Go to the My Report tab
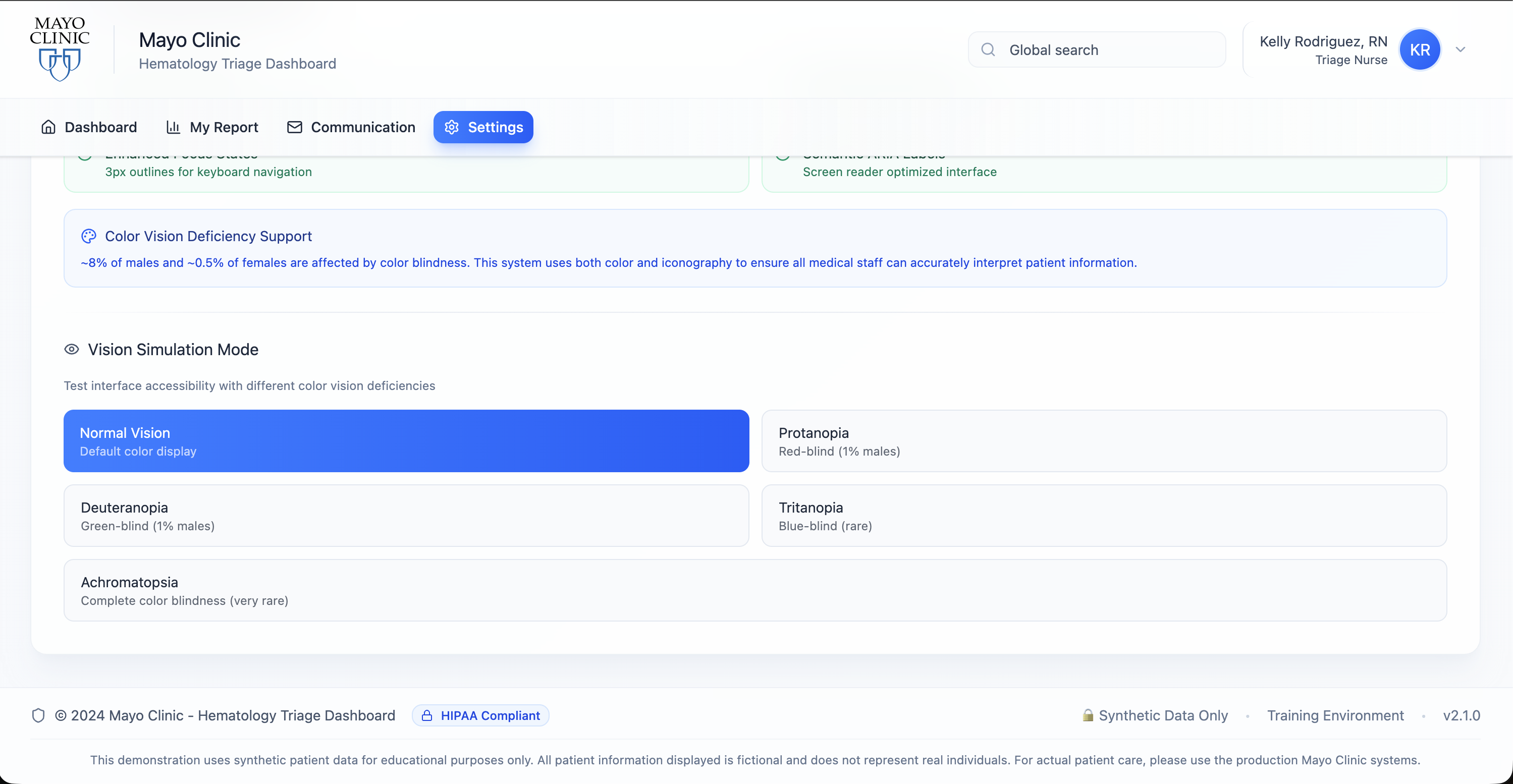The image size is (1513, 784). [x=212, y=127]
